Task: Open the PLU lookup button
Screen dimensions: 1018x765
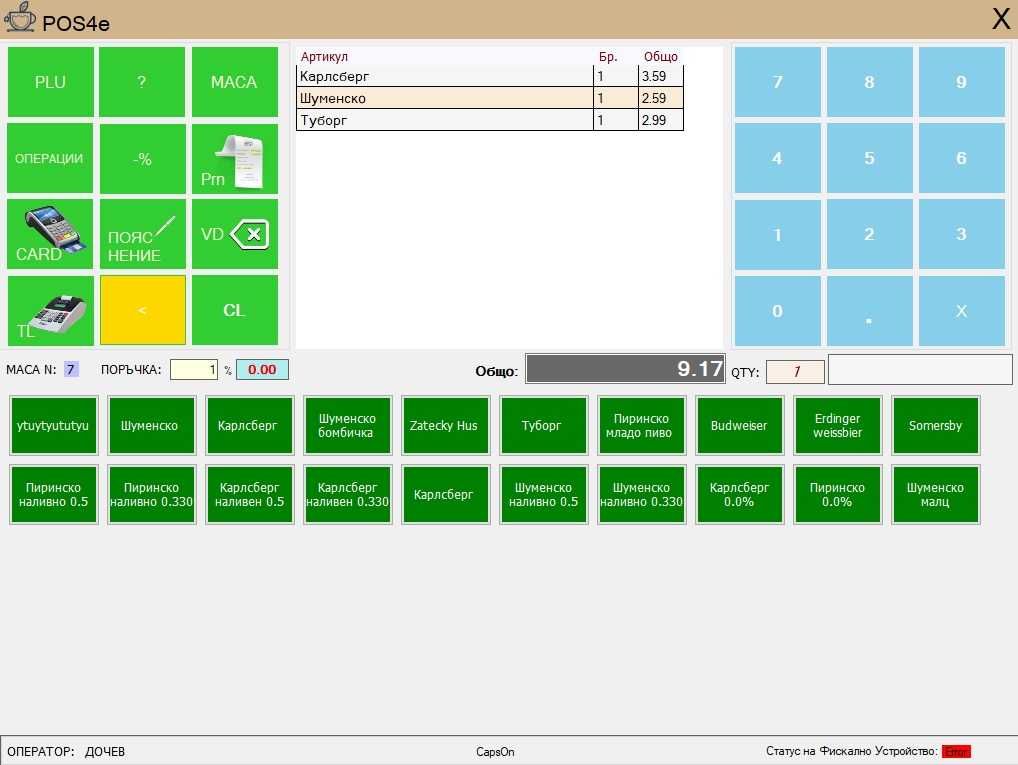Action: [x=51, y=82]
